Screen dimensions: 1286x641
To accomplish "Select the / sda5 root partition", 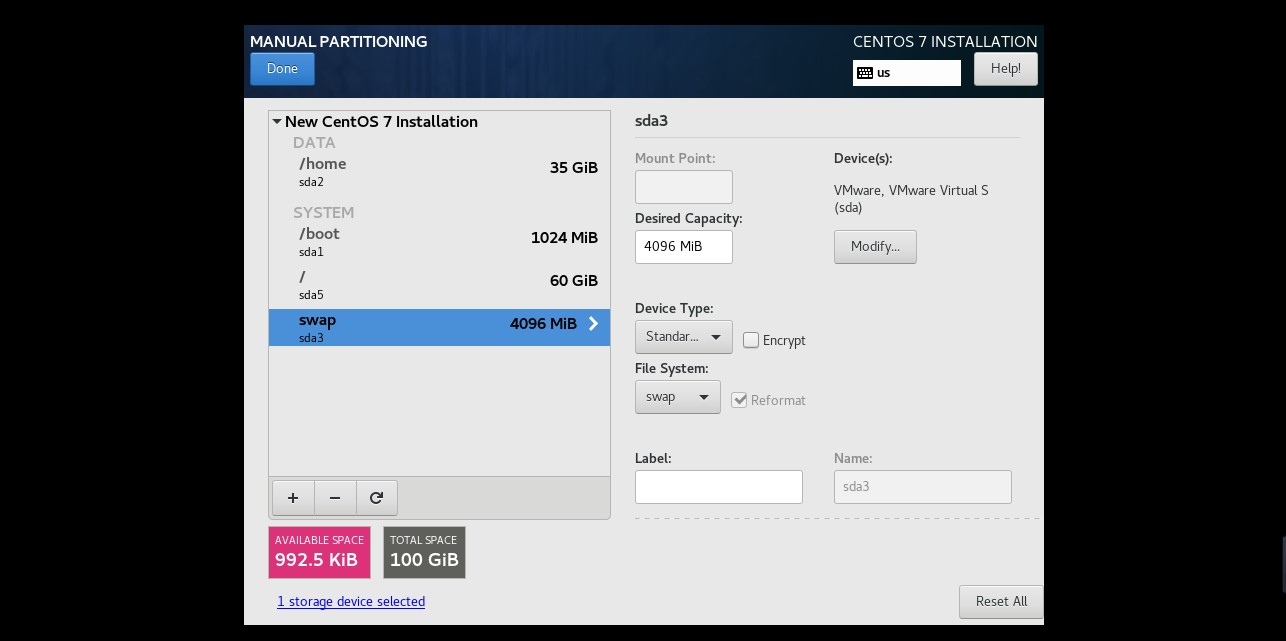I will coord(439,284).
